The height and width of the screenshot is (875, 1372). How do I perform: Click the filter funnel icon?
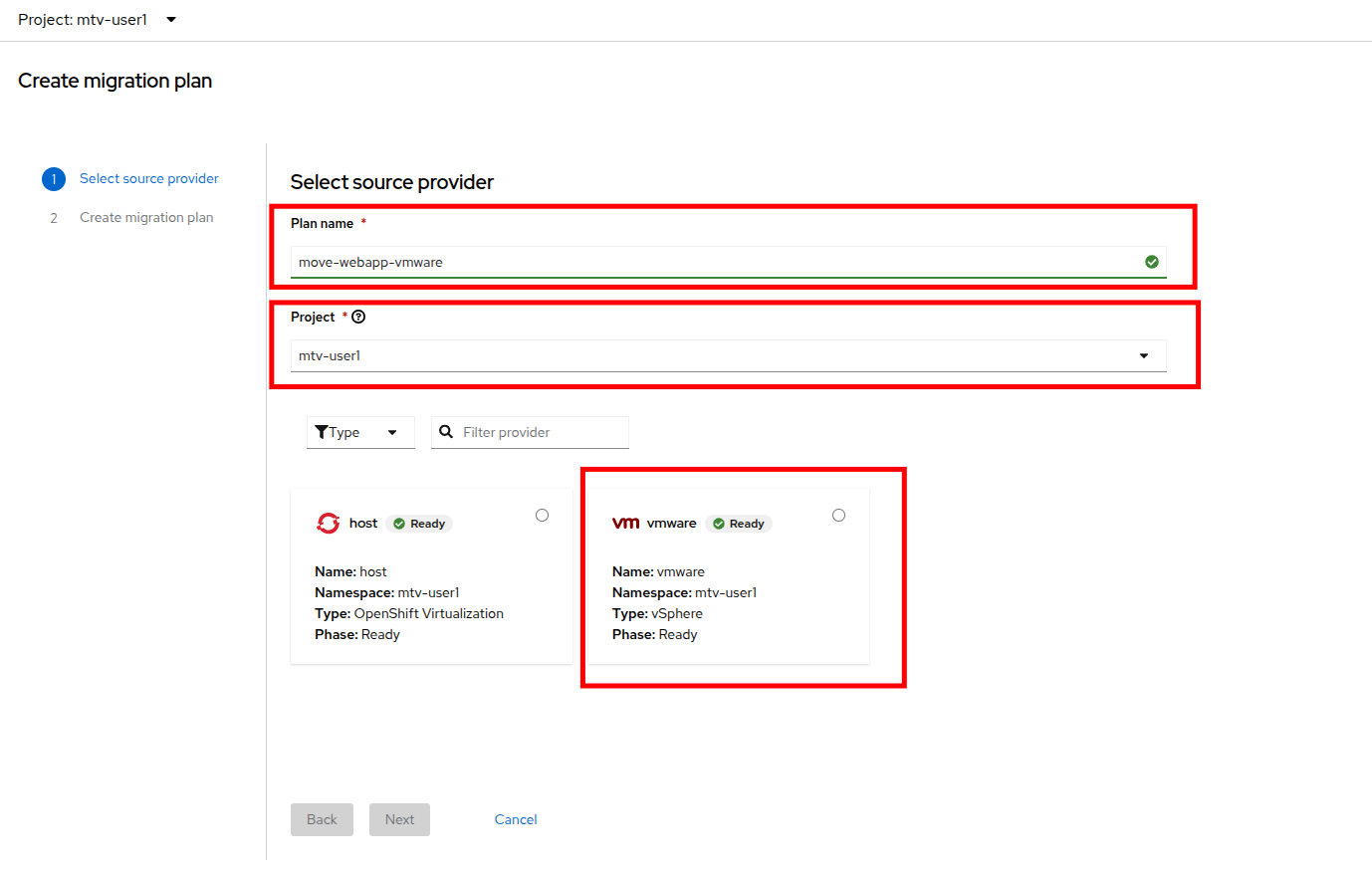(322, 432)
